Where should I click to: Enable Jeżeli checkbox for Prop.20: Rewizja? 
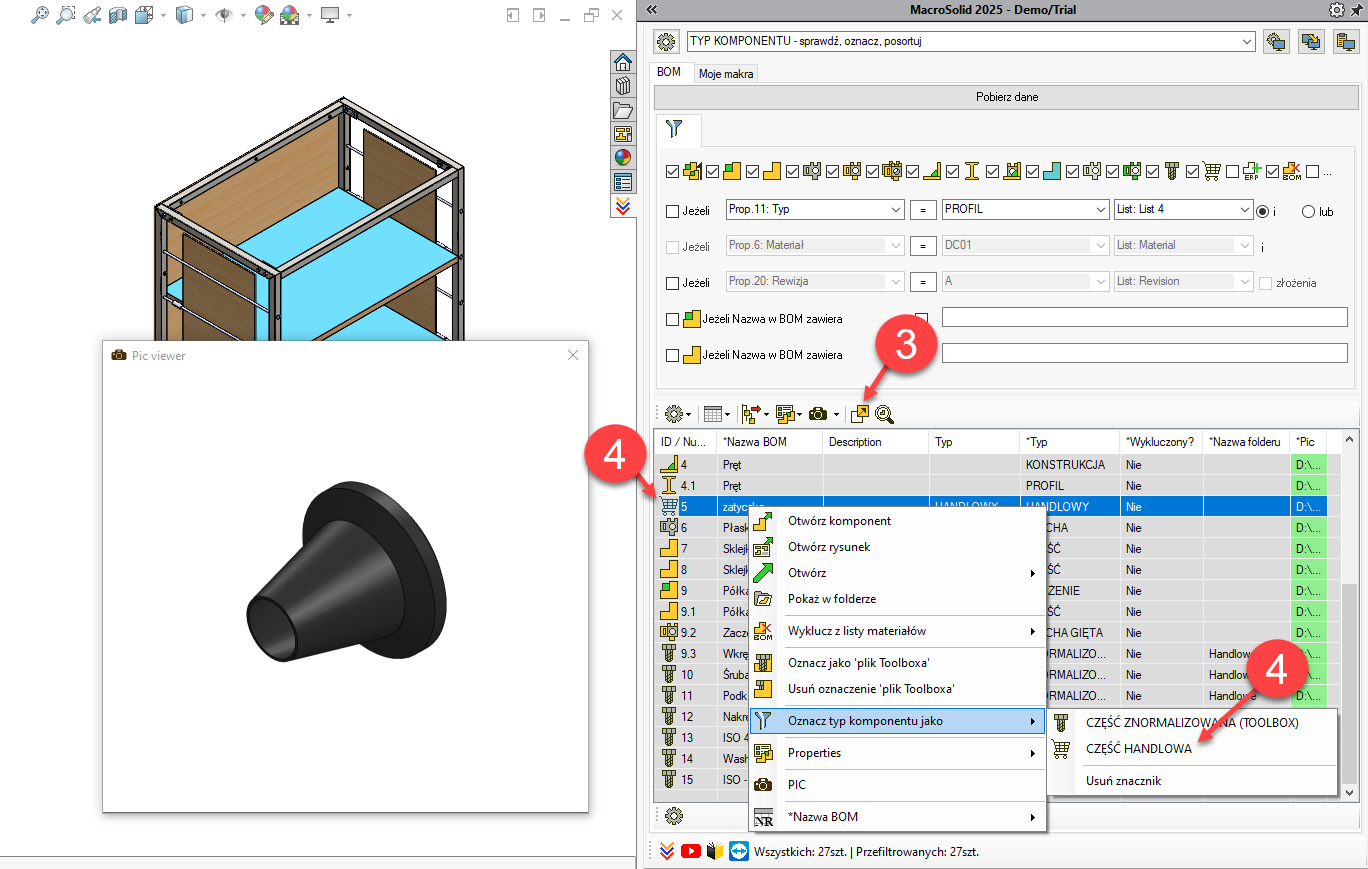(x=672, y=283)
